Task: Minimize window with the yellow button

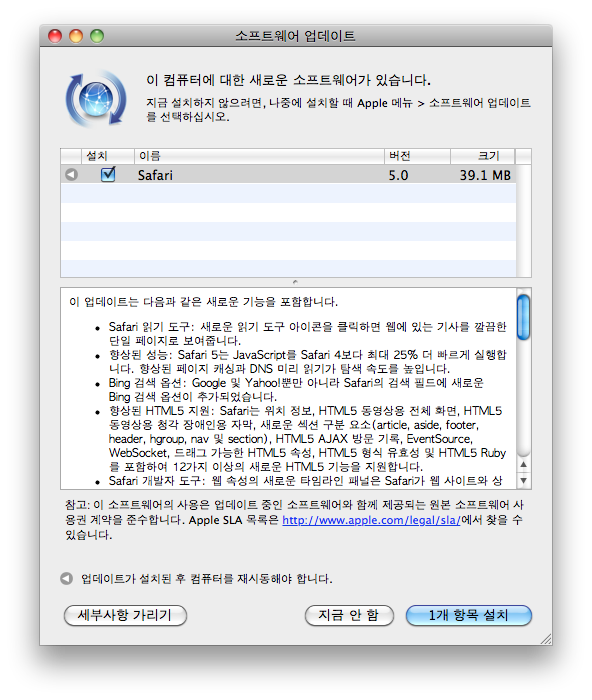Action: click(76, 36)
